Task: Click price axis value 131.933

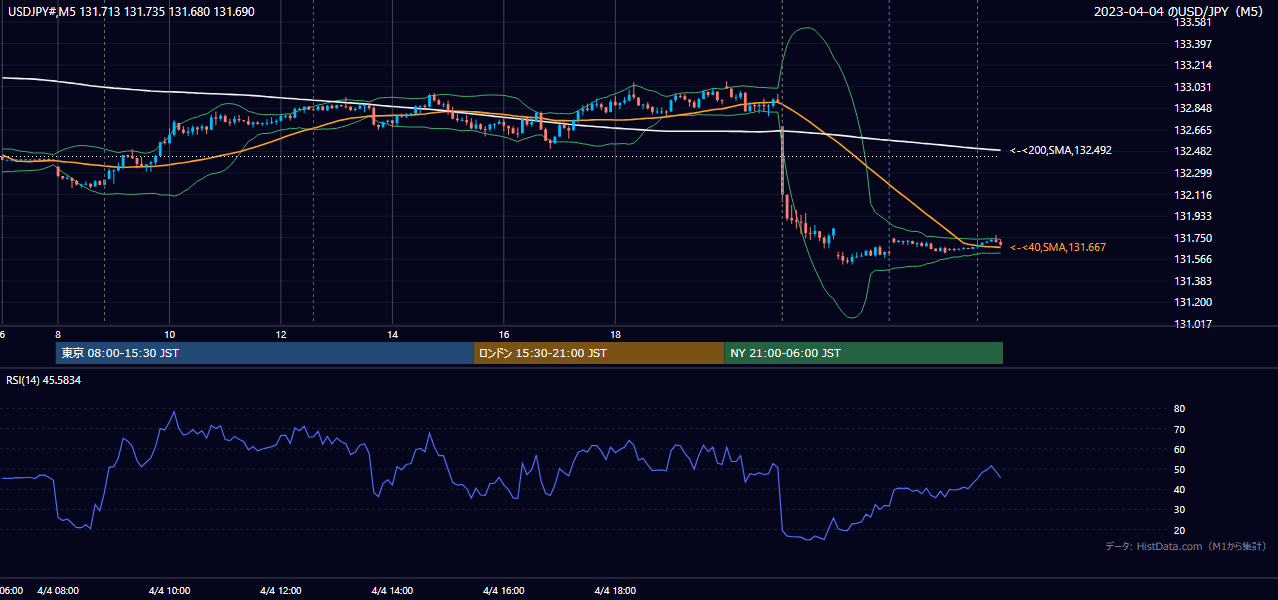Action: coord(1193,216)
